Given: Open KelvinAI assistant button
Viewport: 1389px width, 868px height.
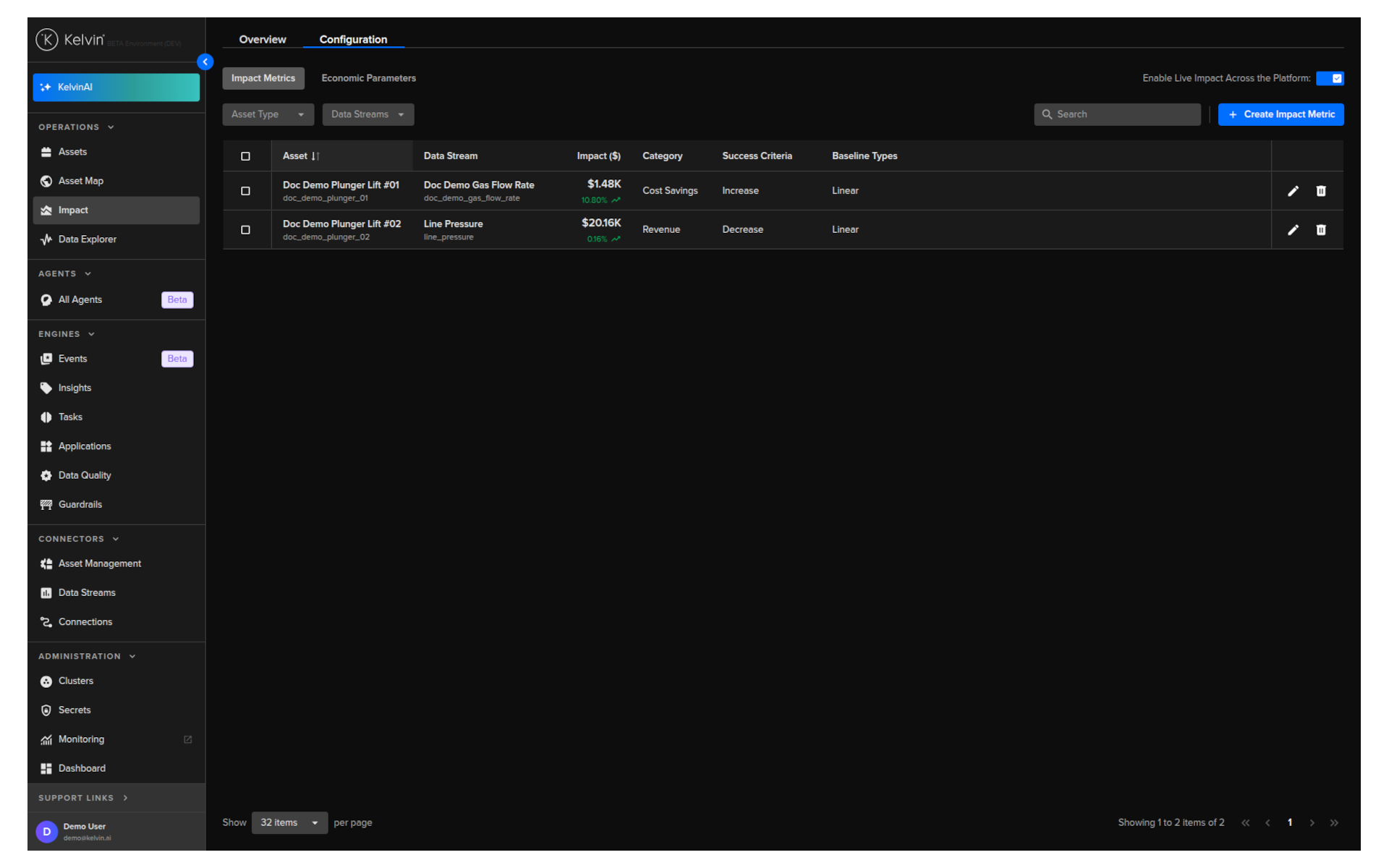Looking at the screenshot, I should [x=116, y=87].
